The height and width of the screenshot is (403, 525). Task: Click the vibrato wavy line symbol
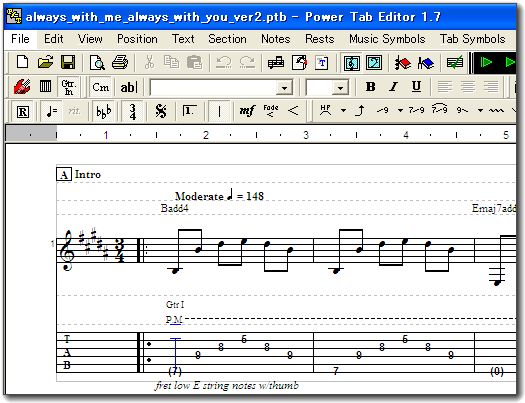(496, 110)
